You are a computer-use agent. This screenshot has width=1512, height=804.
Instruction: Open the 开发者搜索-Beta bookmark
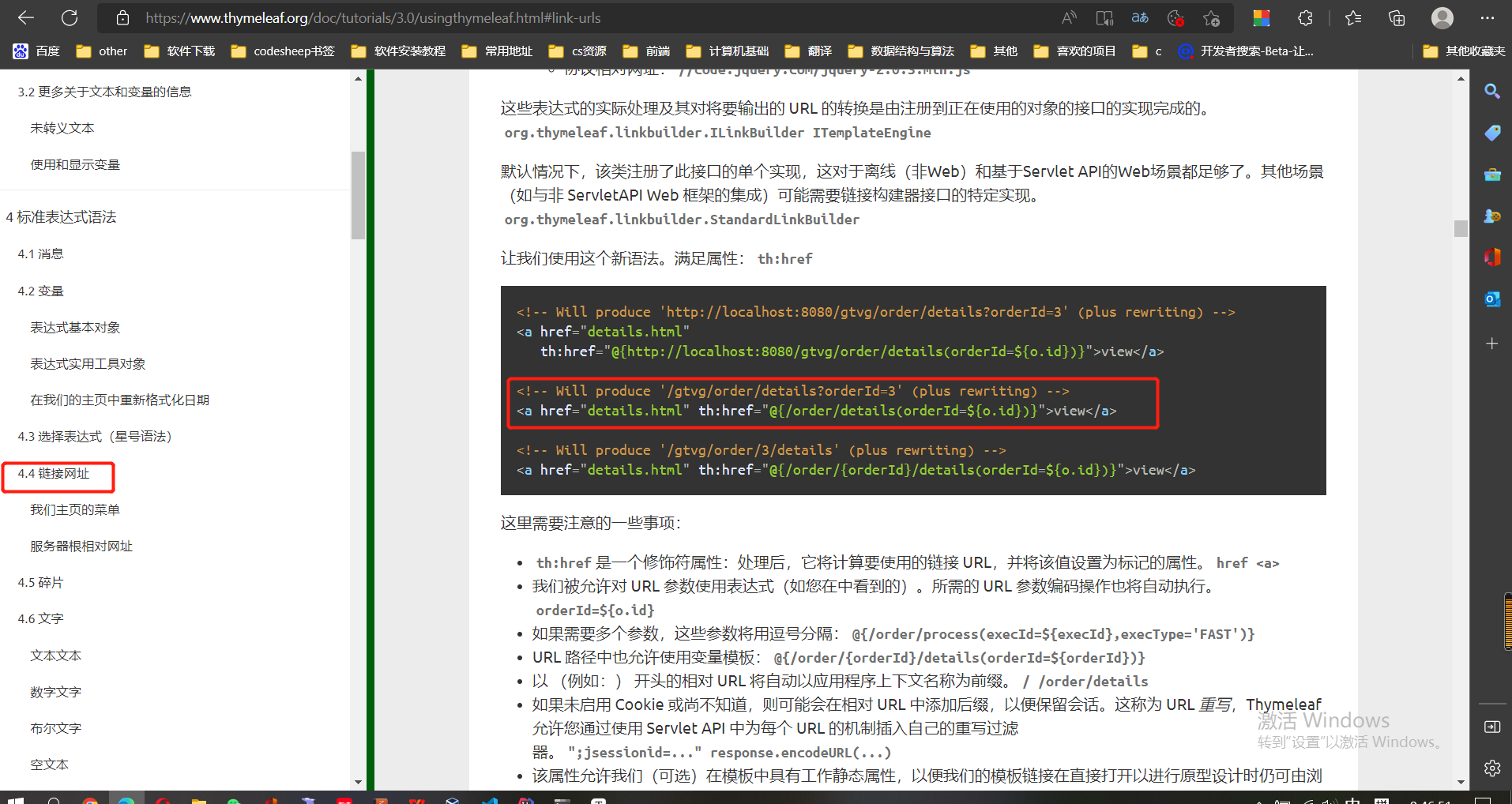(1246, 51)
